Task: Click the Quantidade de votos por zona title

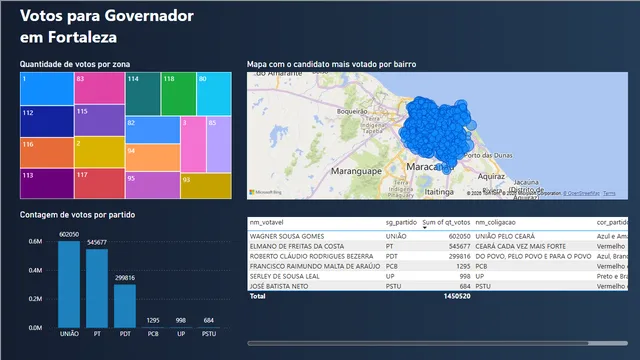Action: (x=75, y=64)
